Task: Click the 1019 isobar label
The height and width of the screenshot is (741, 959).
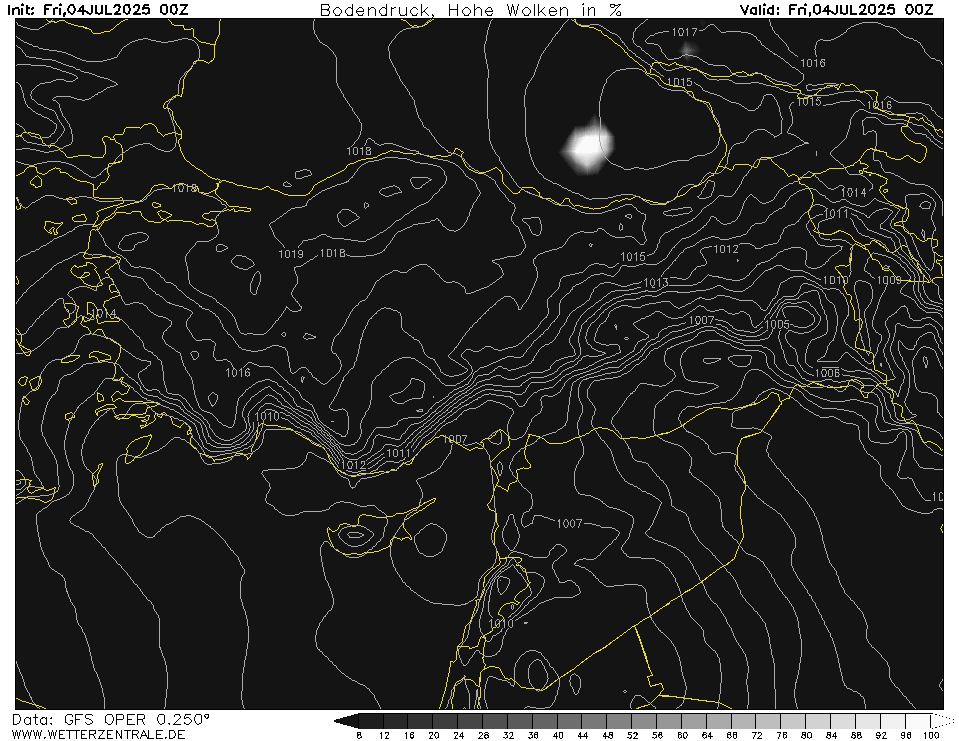Action: pyautogui.click(x=291, y=254)
